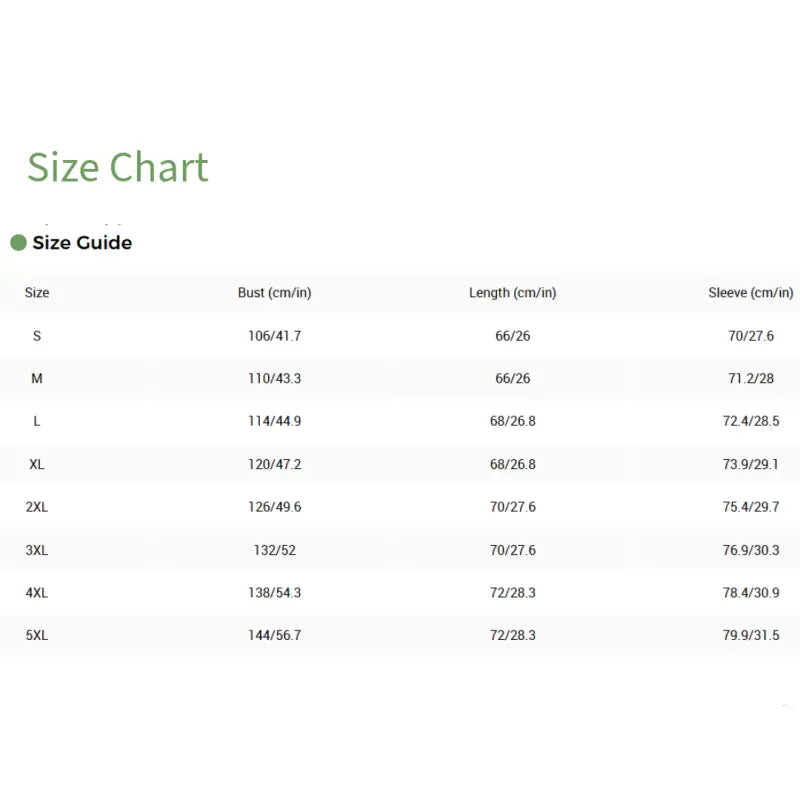Click the bust value 106/41.7
Image resolution: width=800 pixels, height=800 pixels.
click(x=274, y=336)
